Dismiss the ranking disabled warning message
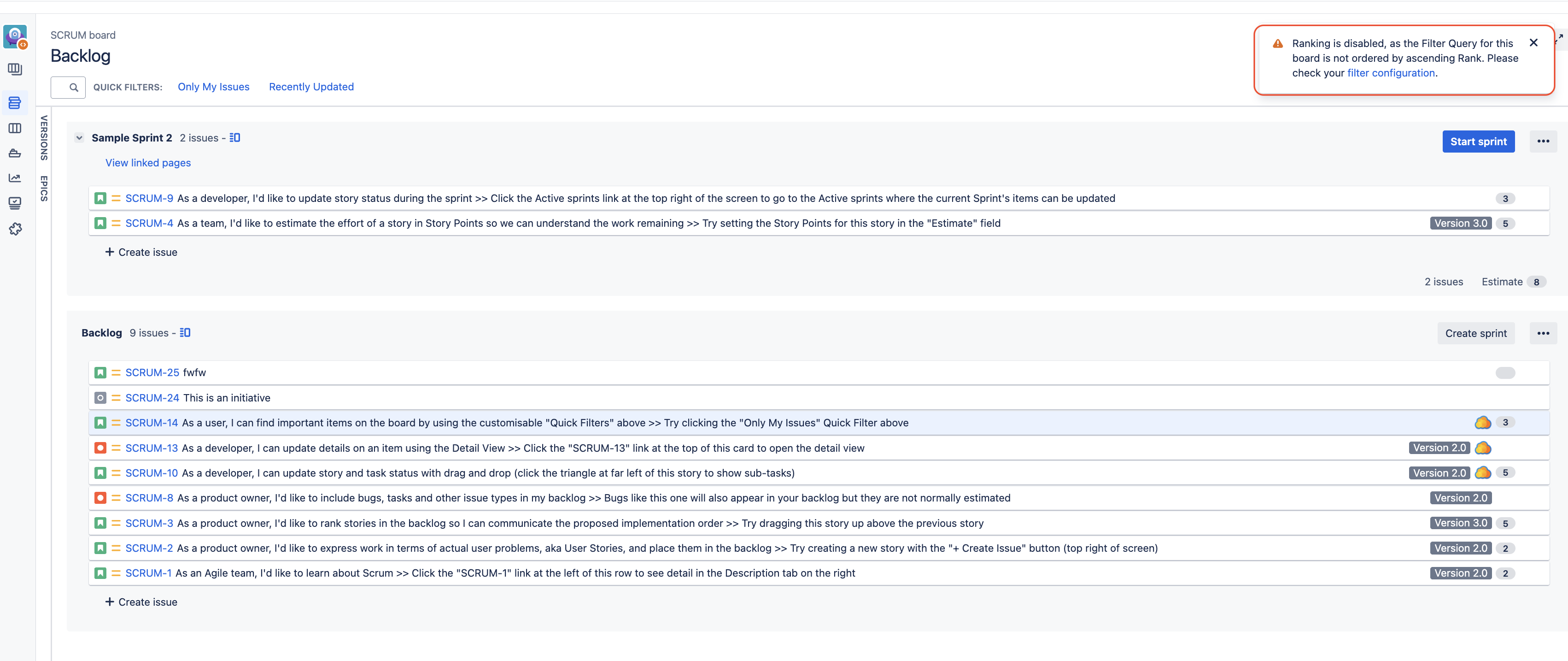This screenshot has height=661, width=1568. coord(1534,43)
